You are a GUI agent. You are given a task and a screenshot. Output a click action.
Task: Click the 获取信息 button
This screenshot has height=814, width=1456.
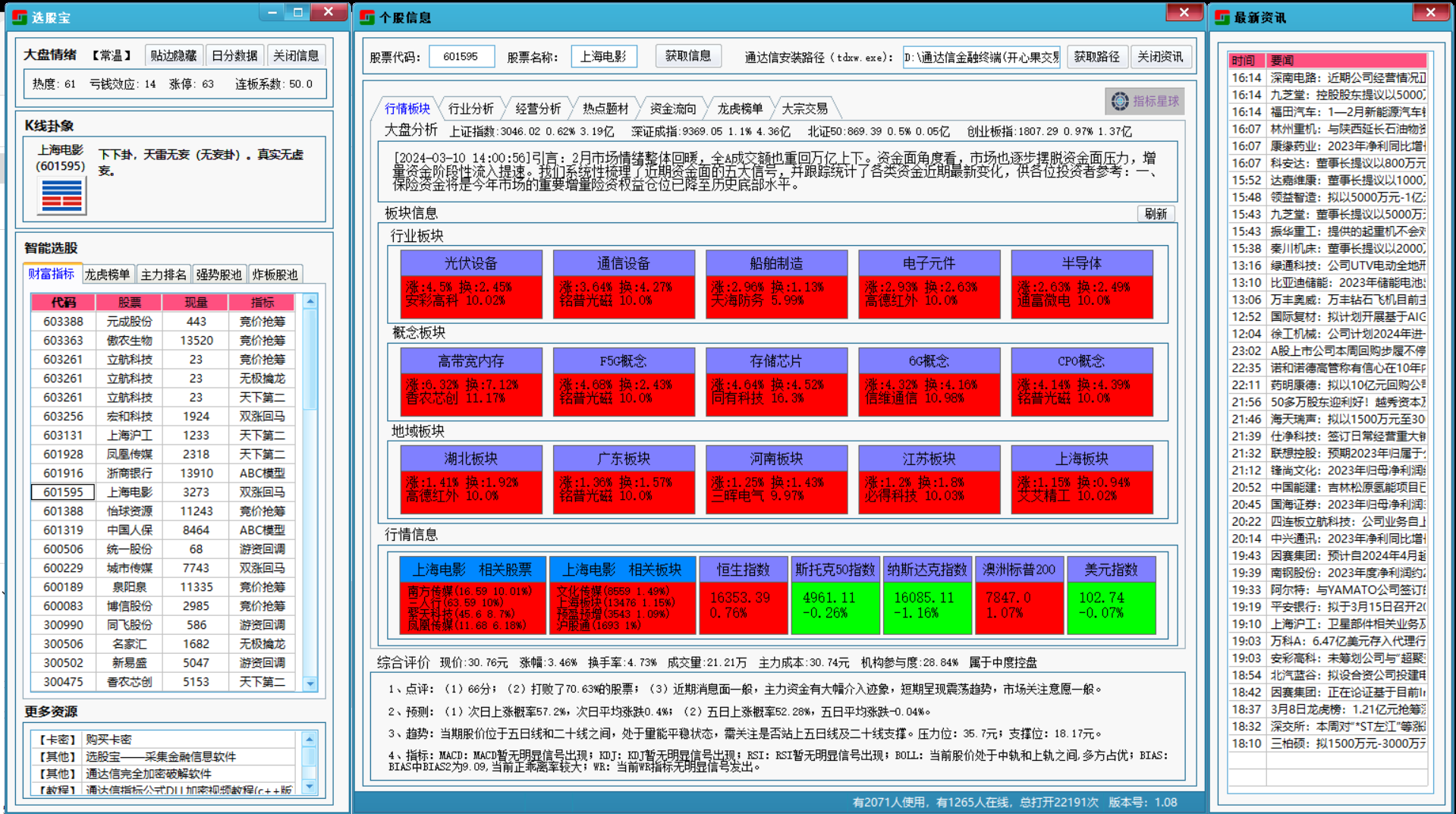[x=688, y=56]
